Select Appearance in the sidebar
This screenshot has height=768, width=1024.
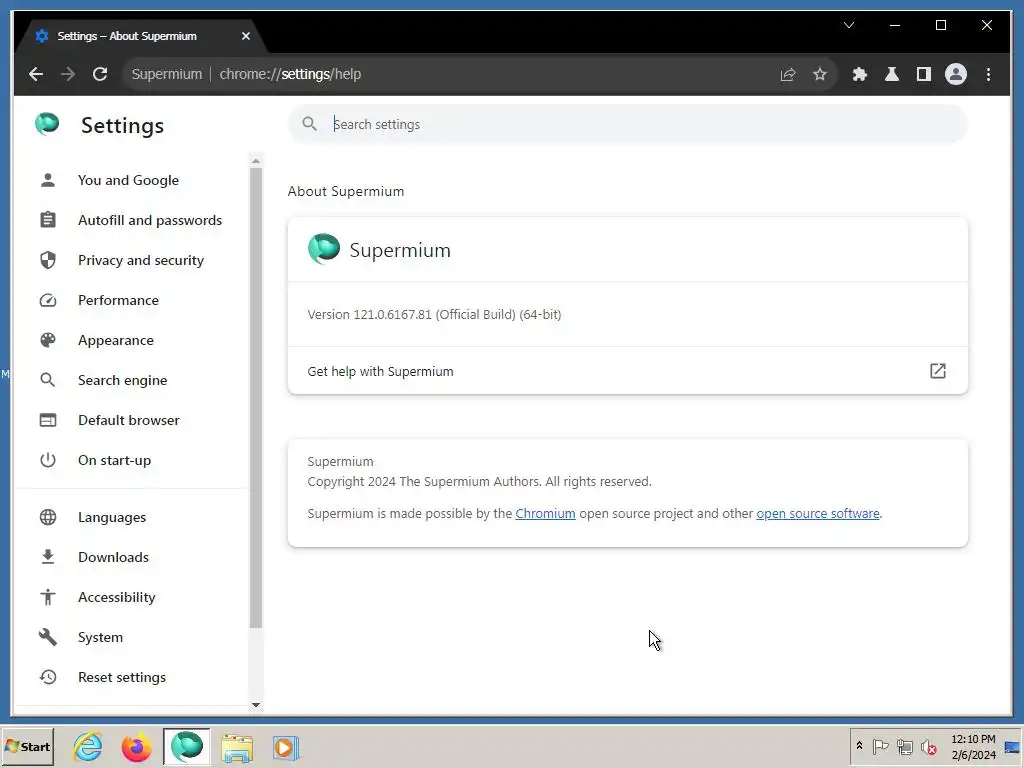click(116, 340)
